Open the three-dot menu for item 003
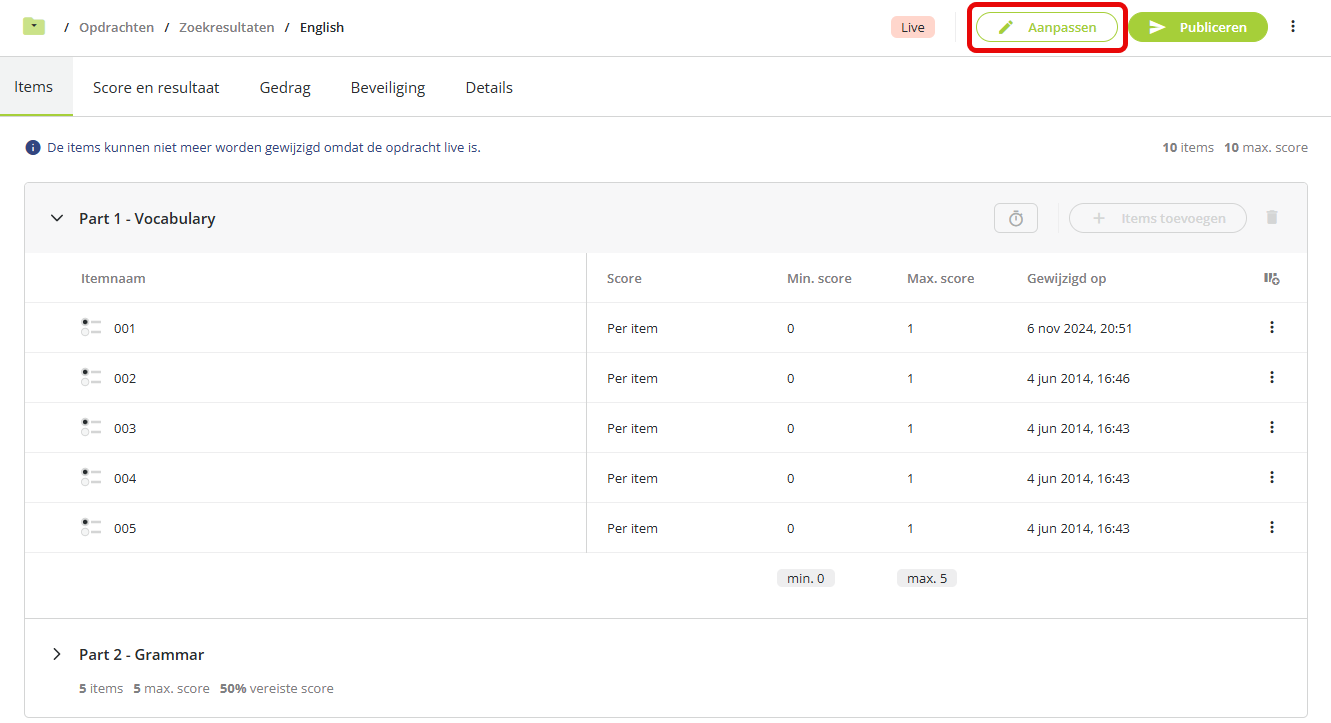This screenshot has width=1331, height=723. [1272, 427]
